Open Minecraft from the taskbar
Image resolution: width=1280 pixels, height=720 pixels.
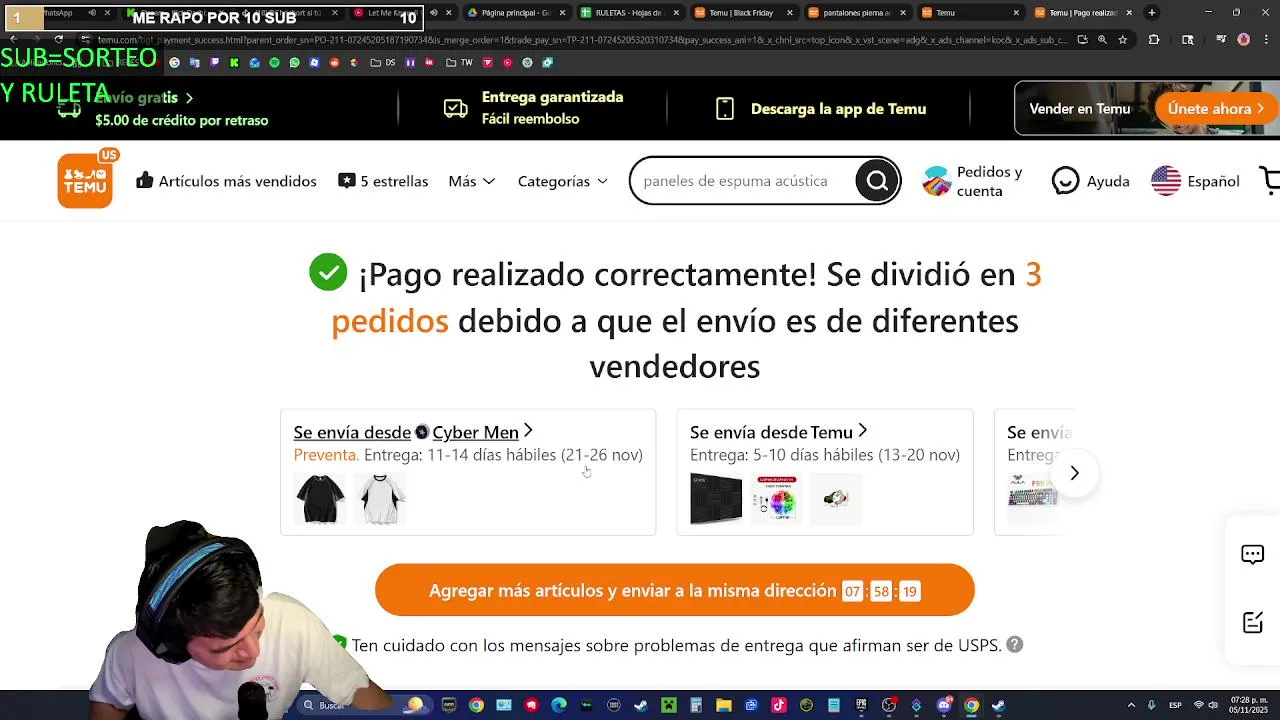point(668,706)
